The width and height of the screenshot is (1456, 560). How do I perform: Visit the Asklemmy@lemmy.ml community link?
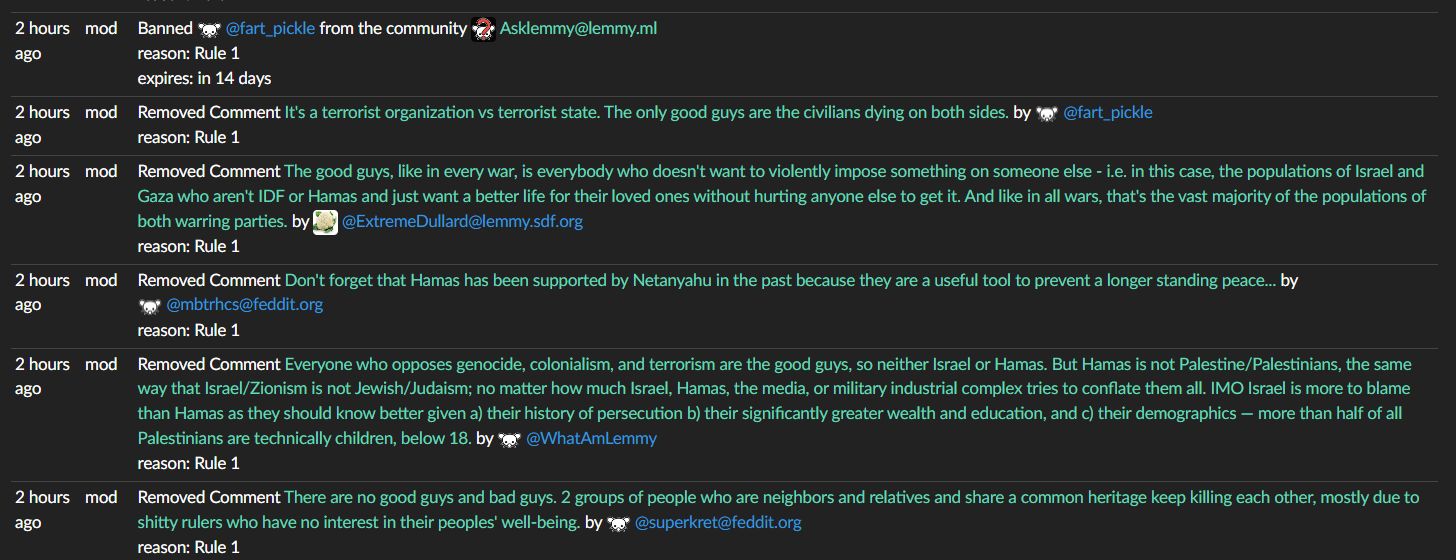(x=578, y=29)
